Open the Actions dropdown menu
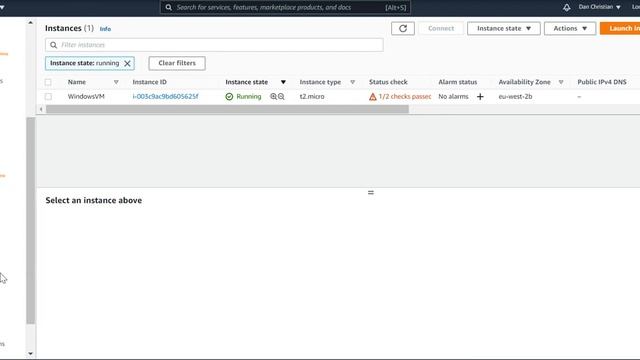 [x=570, y=29]
